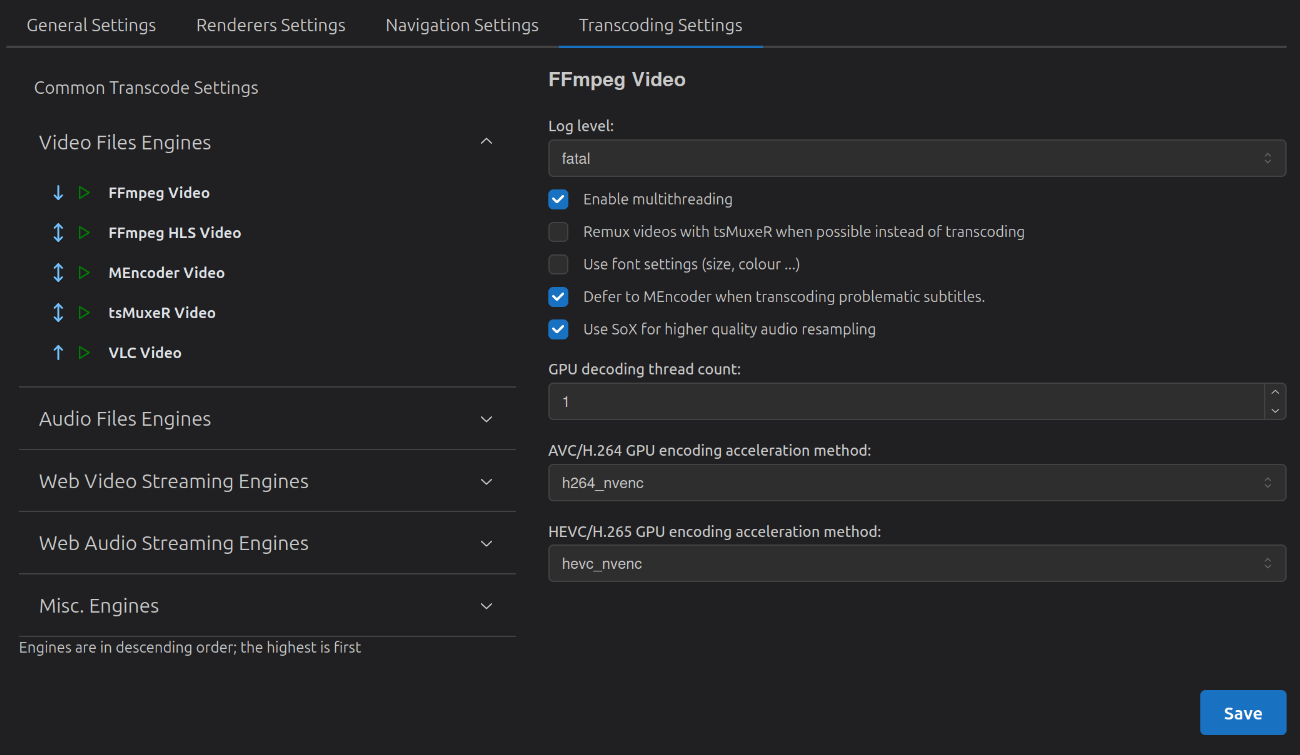Uncheck Use SoX for audio resampling

[558, 329]
